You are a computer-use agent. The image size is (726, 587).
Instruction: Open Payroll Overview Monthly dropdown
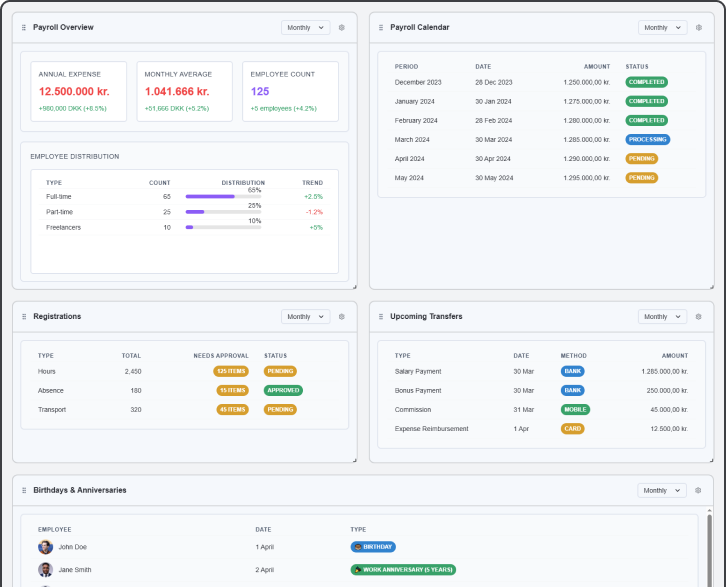tap(306, 28)
